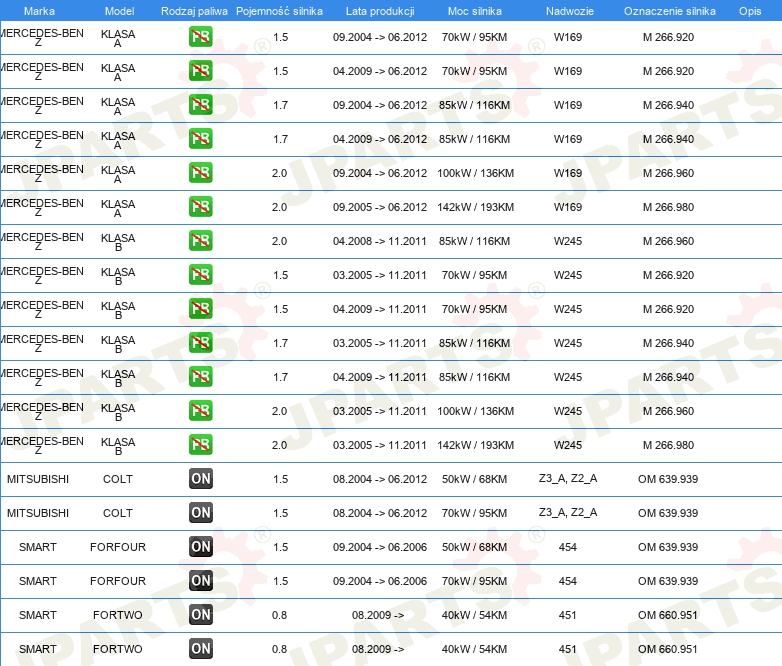
Task: Click 09.2004 -> 06.2006 in Forfour 50kW row
Action: tap(380, 547)
